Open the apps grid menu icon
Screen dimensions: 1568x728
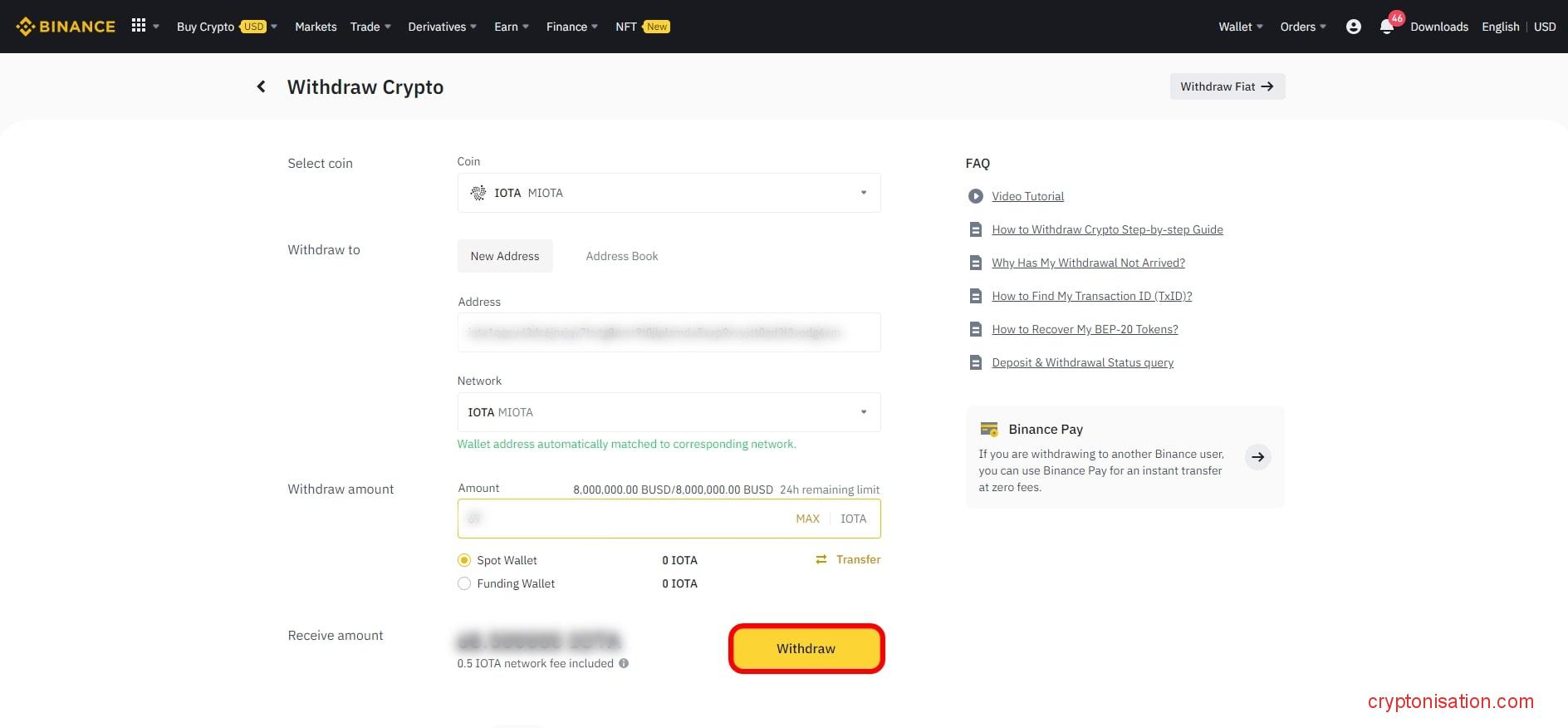click(139, 26)
